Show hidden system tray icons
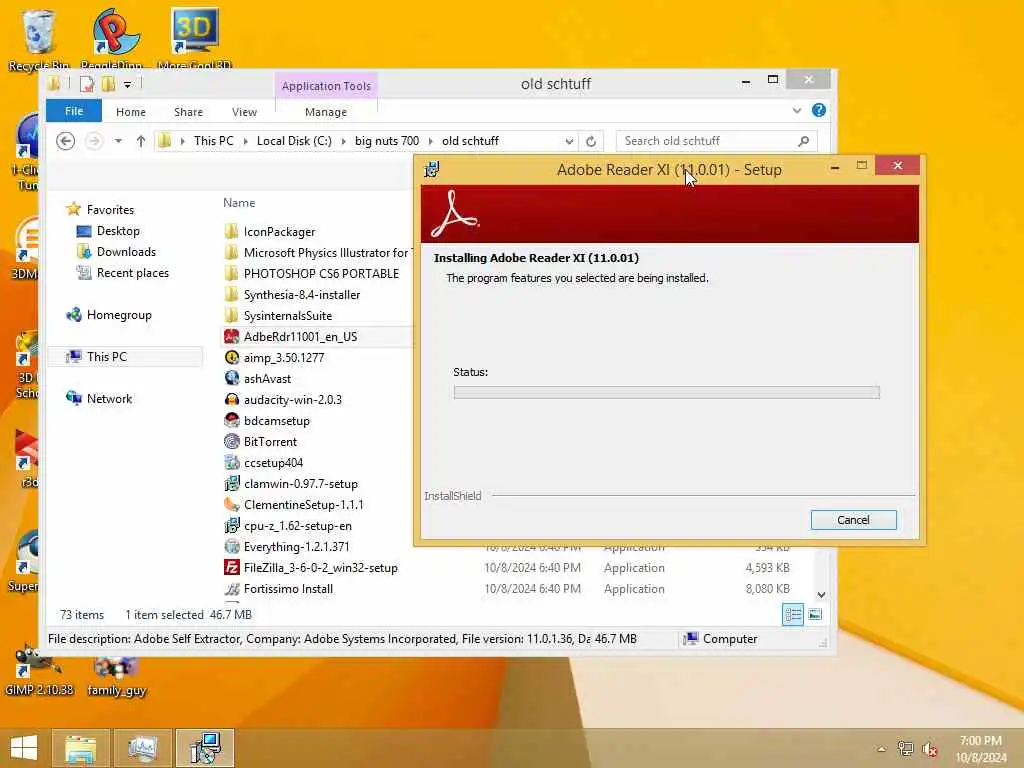Image resolution: width=1024 pixels, height=768 pixels. coord(882,749)
